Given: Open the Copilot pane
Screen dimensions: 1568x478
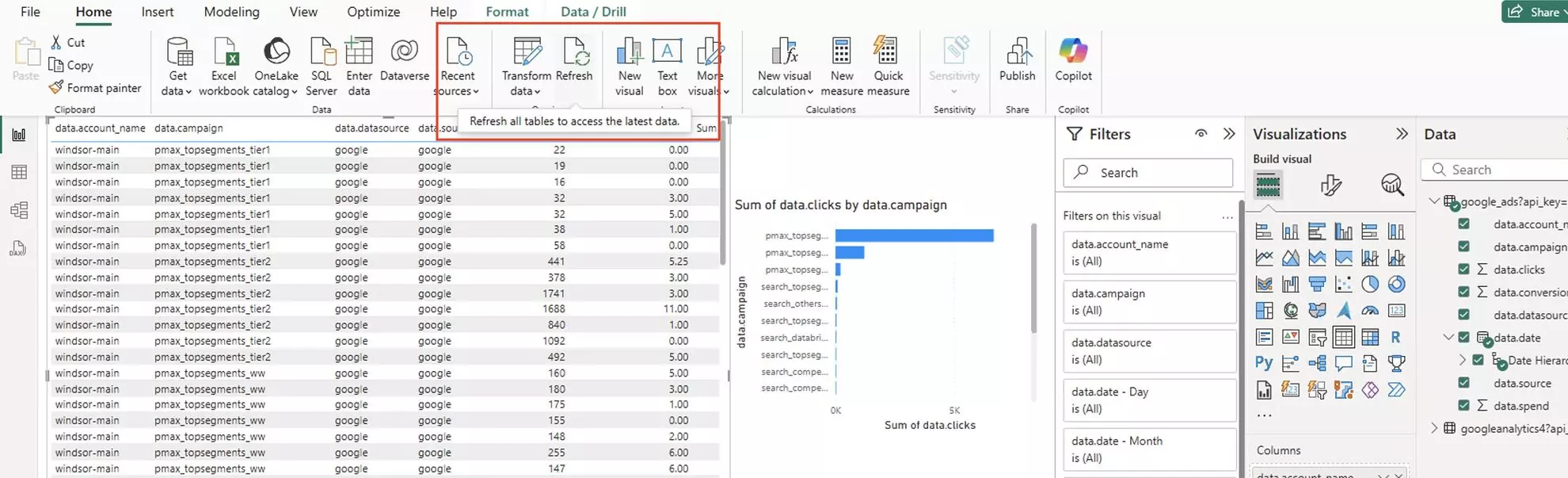Looking at the screenshot, I should coord(1073,60).
